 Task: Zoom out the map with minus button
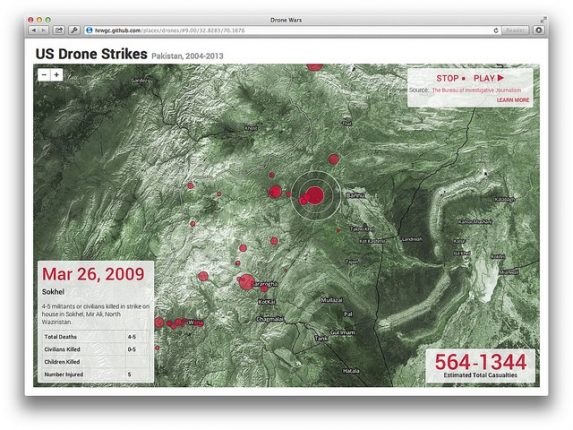pos(44,75)
